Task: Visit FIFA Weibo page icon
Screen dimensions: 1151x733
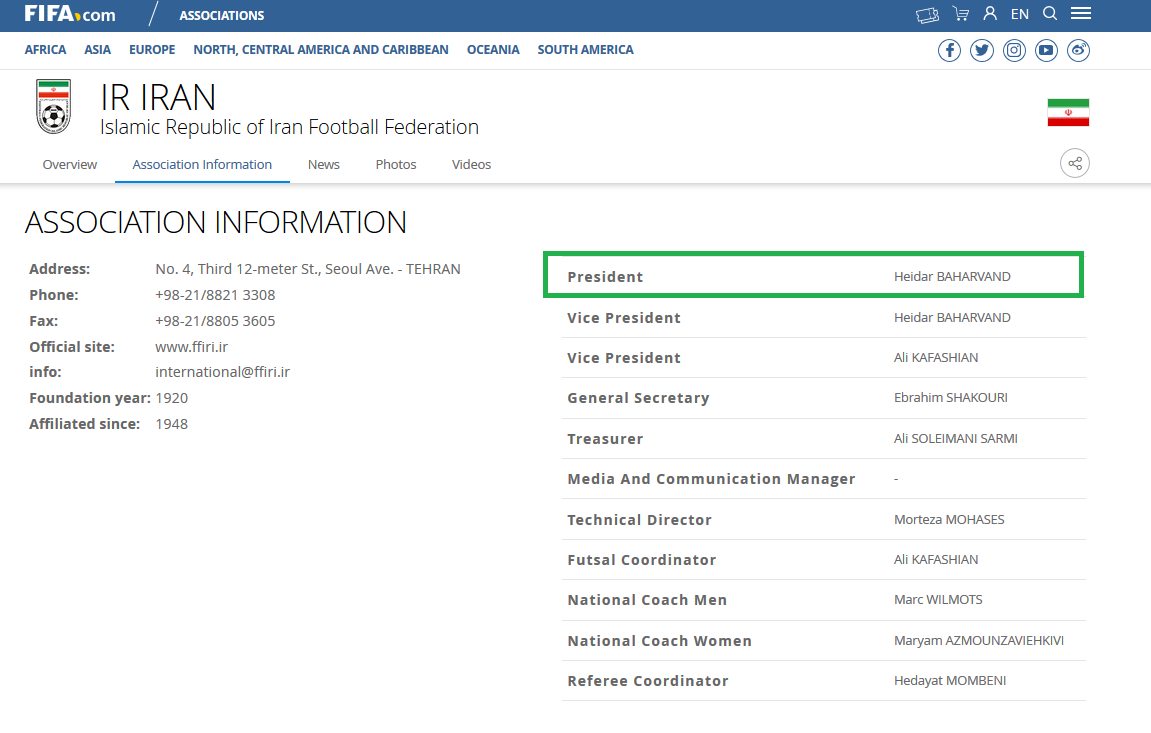Action: [x=1078, y=51]
